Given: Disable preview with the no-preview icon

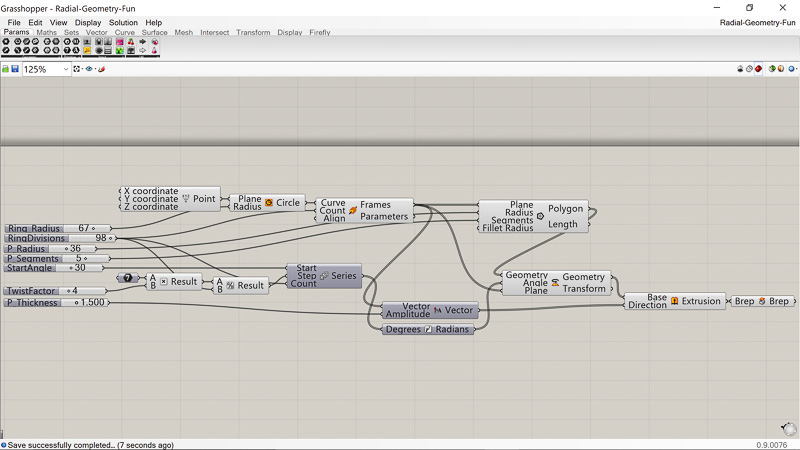Looking at the screenshot, I should point(740,69).
